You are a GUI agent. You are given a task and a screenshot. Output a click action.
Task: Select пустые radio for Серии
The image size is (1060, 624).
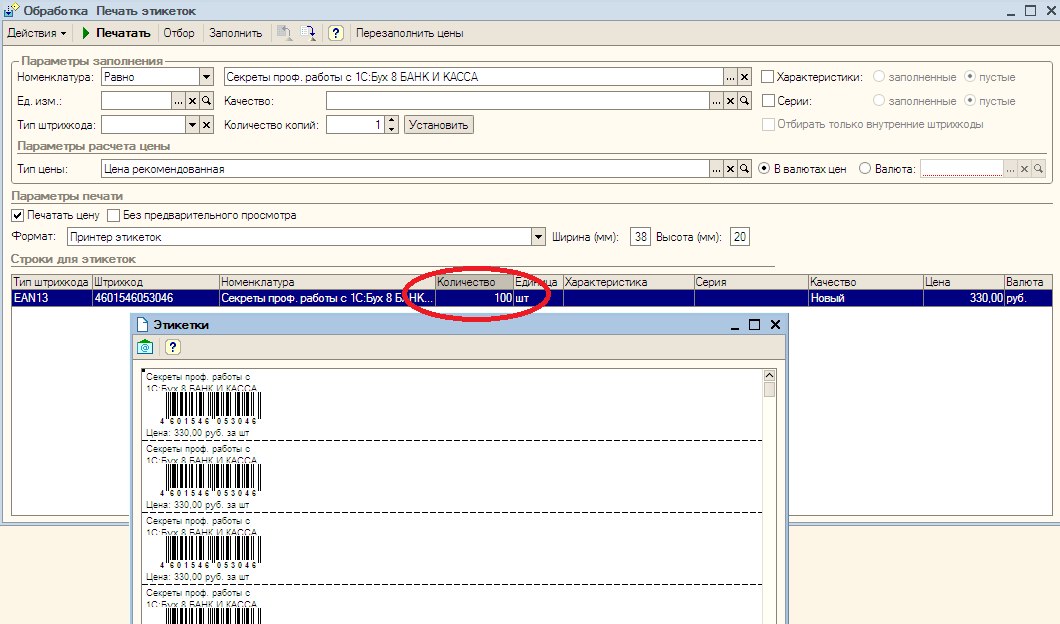click(x=969, y=100)
